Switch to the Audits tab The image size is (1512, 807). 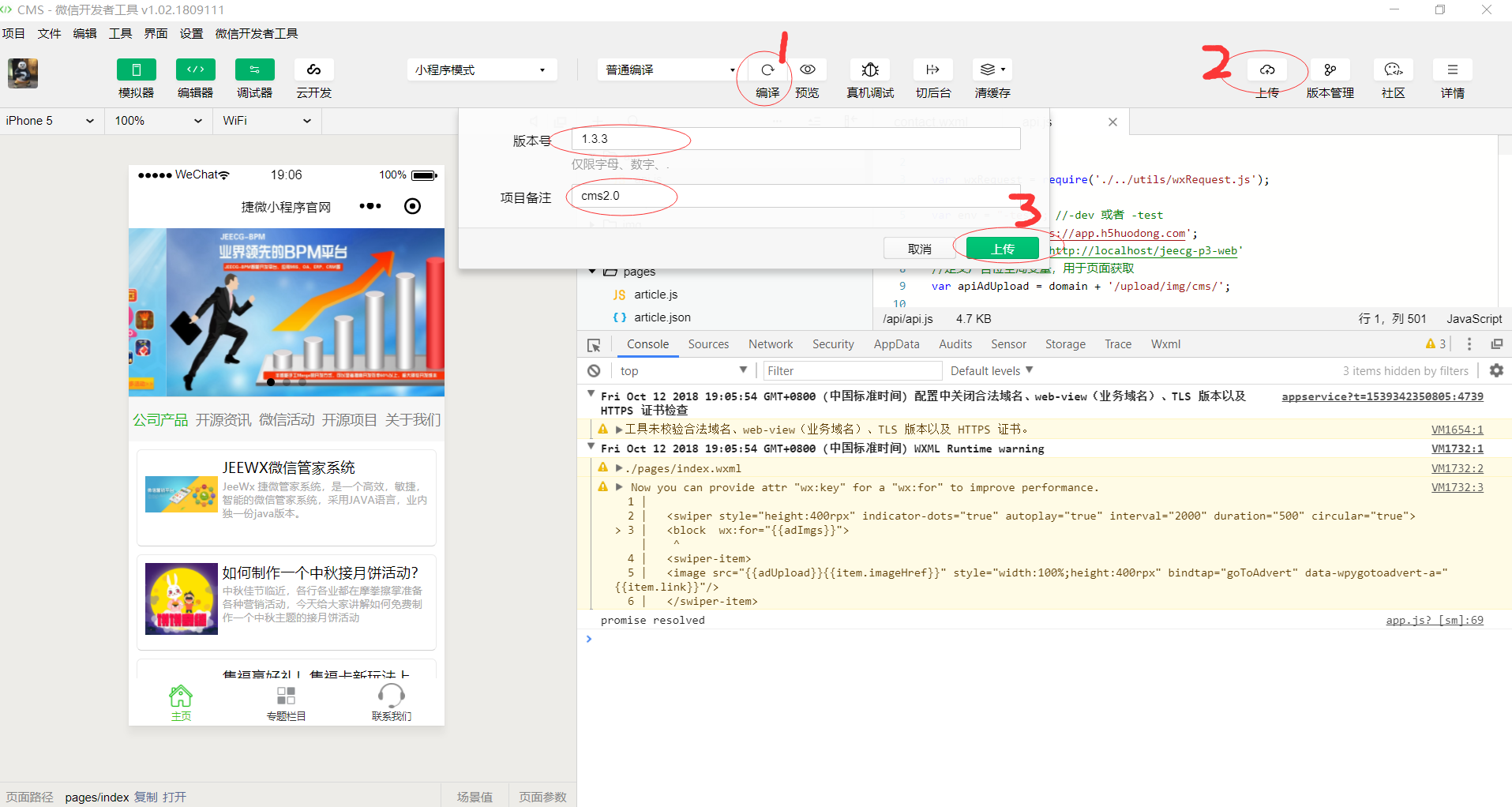point(955,344)
